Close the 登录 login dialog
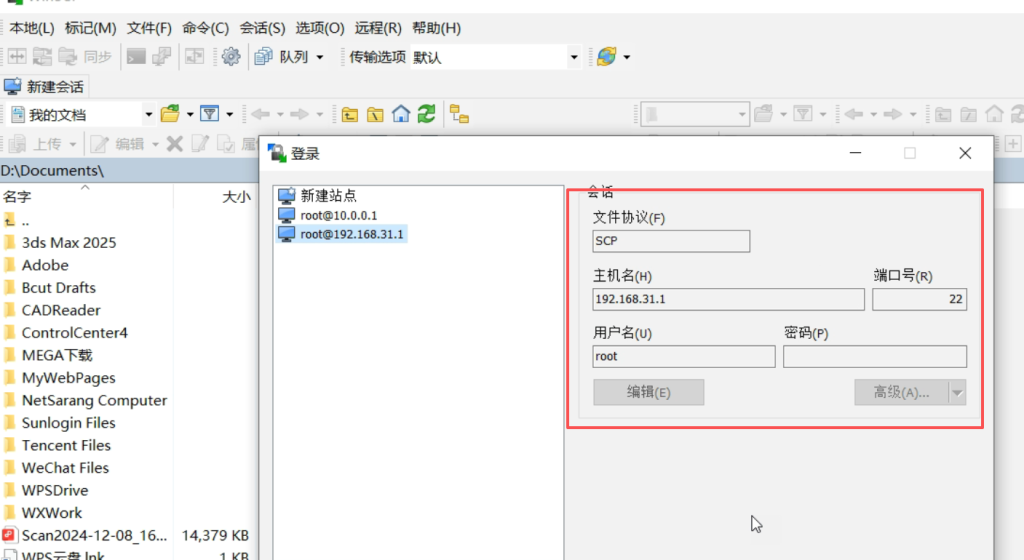Viewport: 1024px width, 560px height. point(965,153)
